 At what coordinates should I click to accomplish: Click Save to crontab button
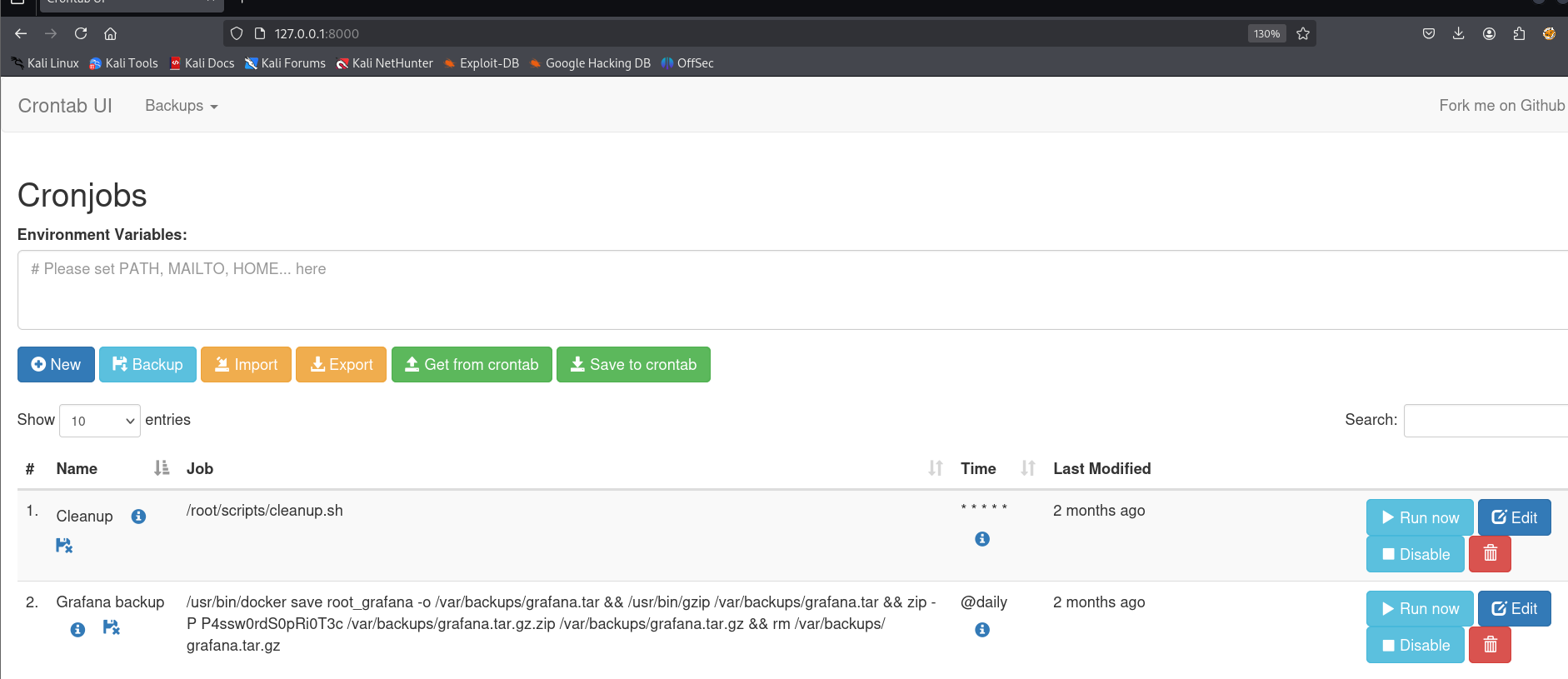click(x=633, y=365)
